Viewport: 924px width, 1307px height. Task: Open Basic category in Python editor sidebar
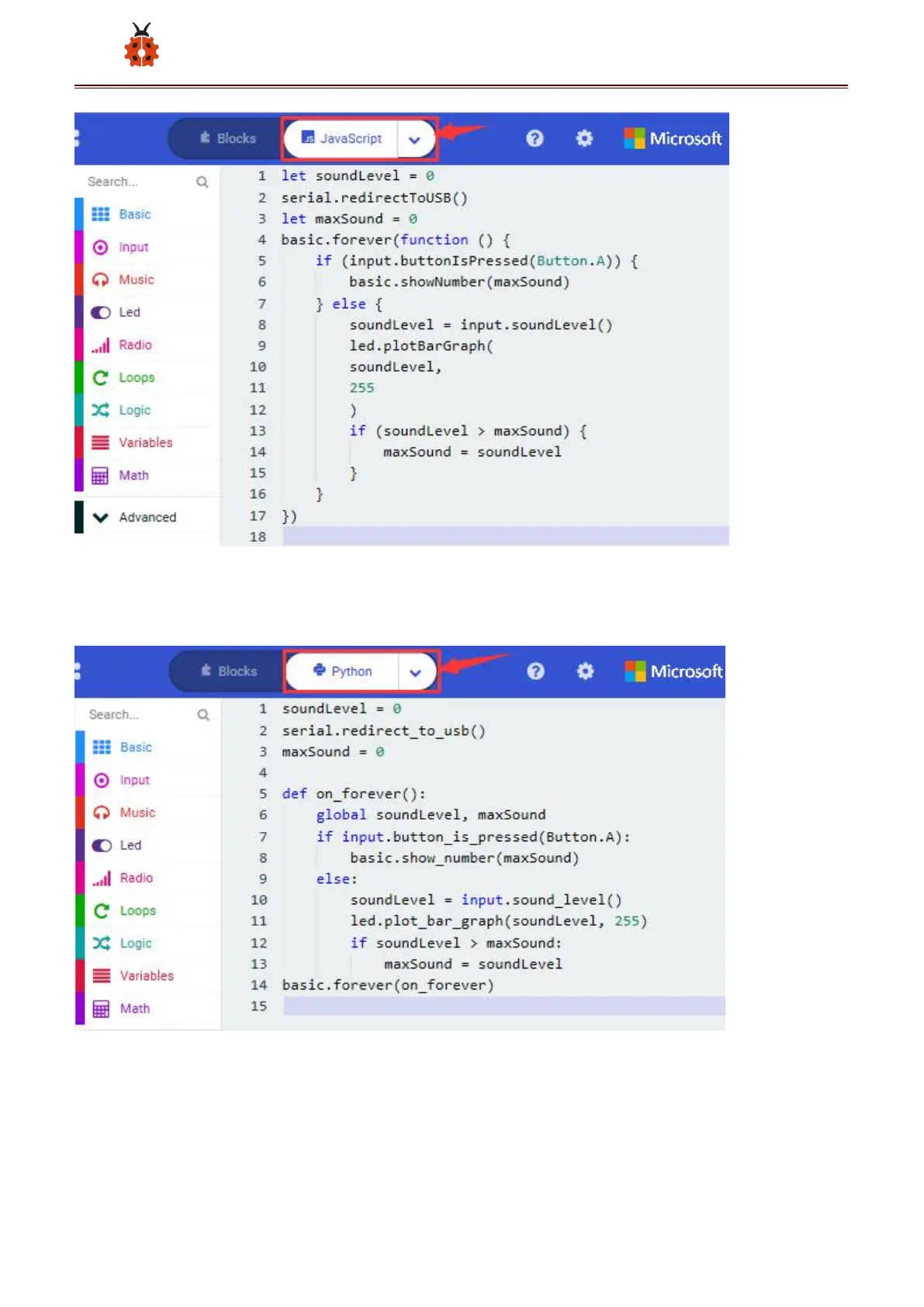[x=148, y=747]
